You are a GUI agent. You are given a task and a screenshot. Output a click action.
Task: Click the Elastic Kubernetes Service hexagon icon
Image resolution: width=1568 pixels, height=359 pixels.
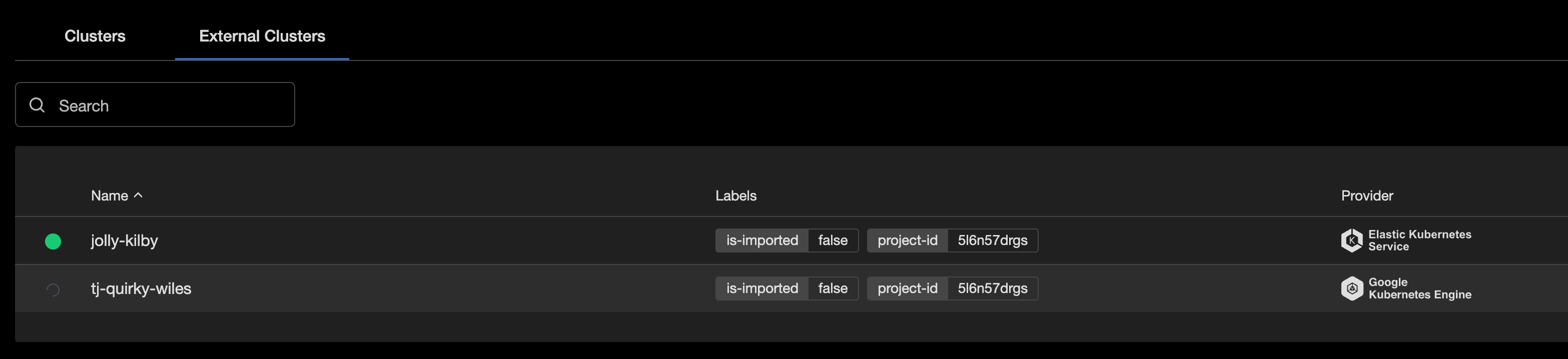pyautogui.click(x=1352, y=240)
